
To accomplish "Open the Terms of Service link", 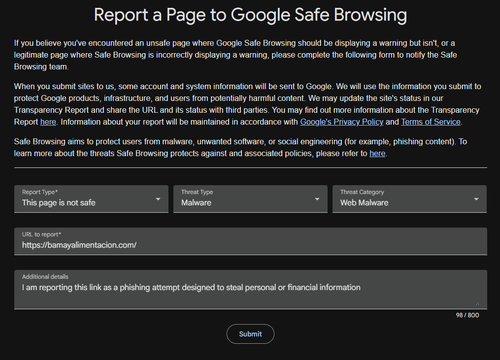I will tap(431, 122).
